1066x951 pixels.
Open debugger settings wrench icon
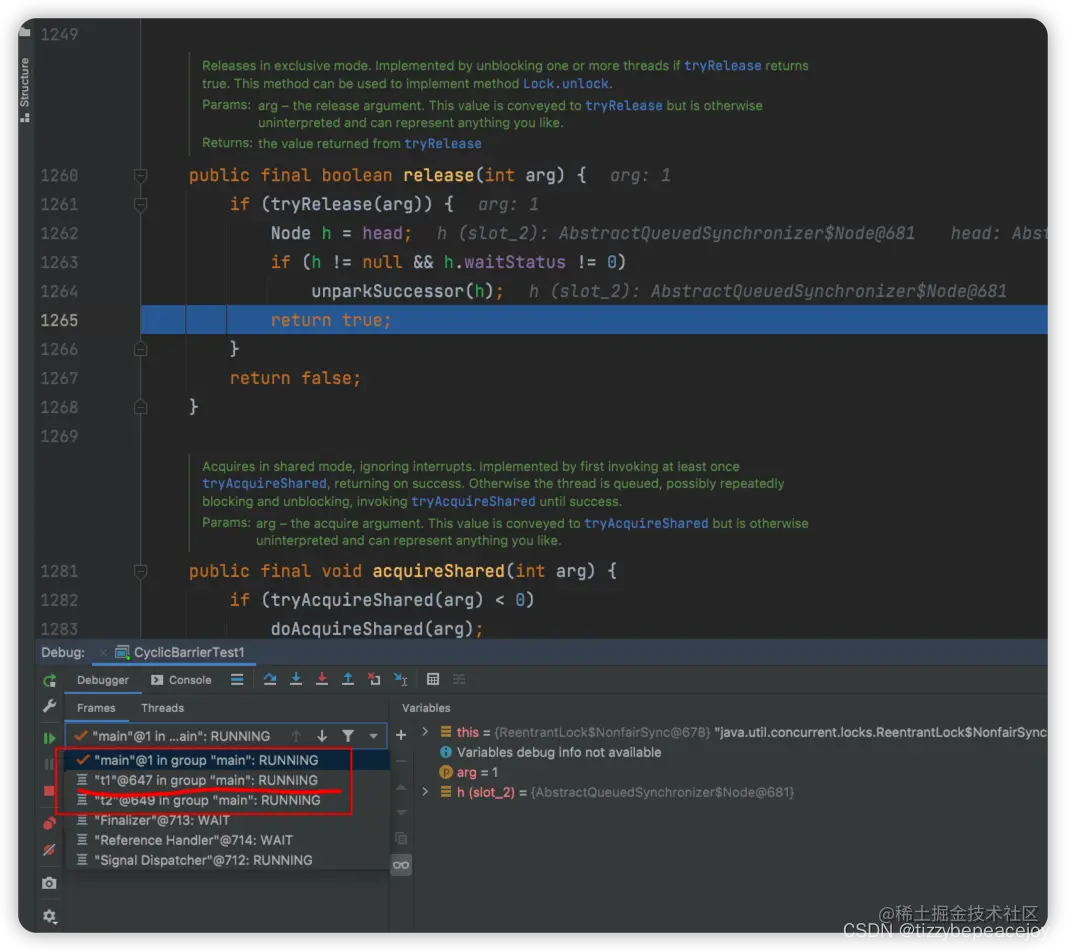pos(50,707)
